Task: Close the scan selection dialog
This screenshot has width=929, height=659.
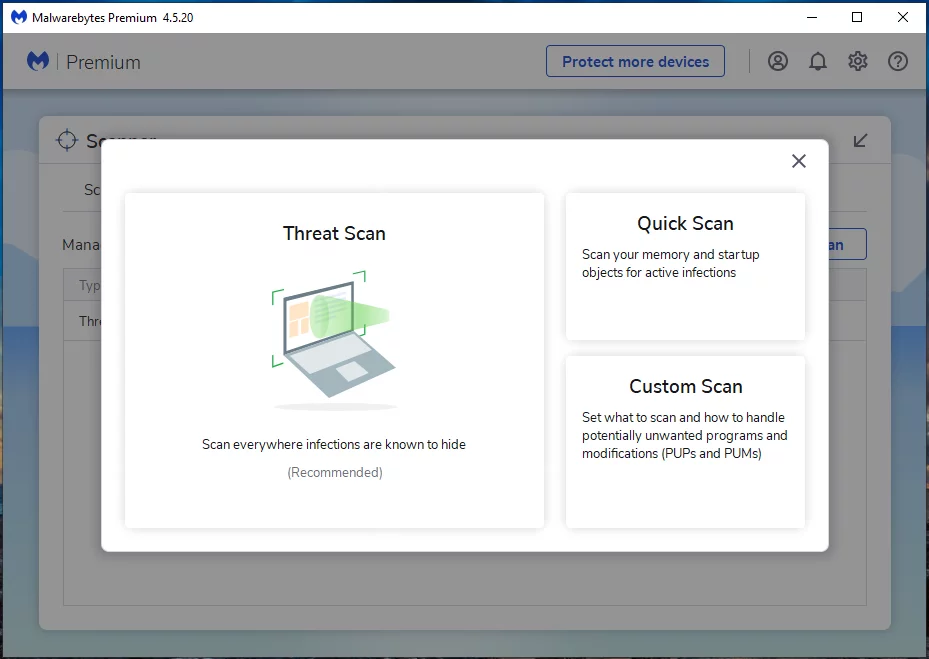Action: [798, 161]
